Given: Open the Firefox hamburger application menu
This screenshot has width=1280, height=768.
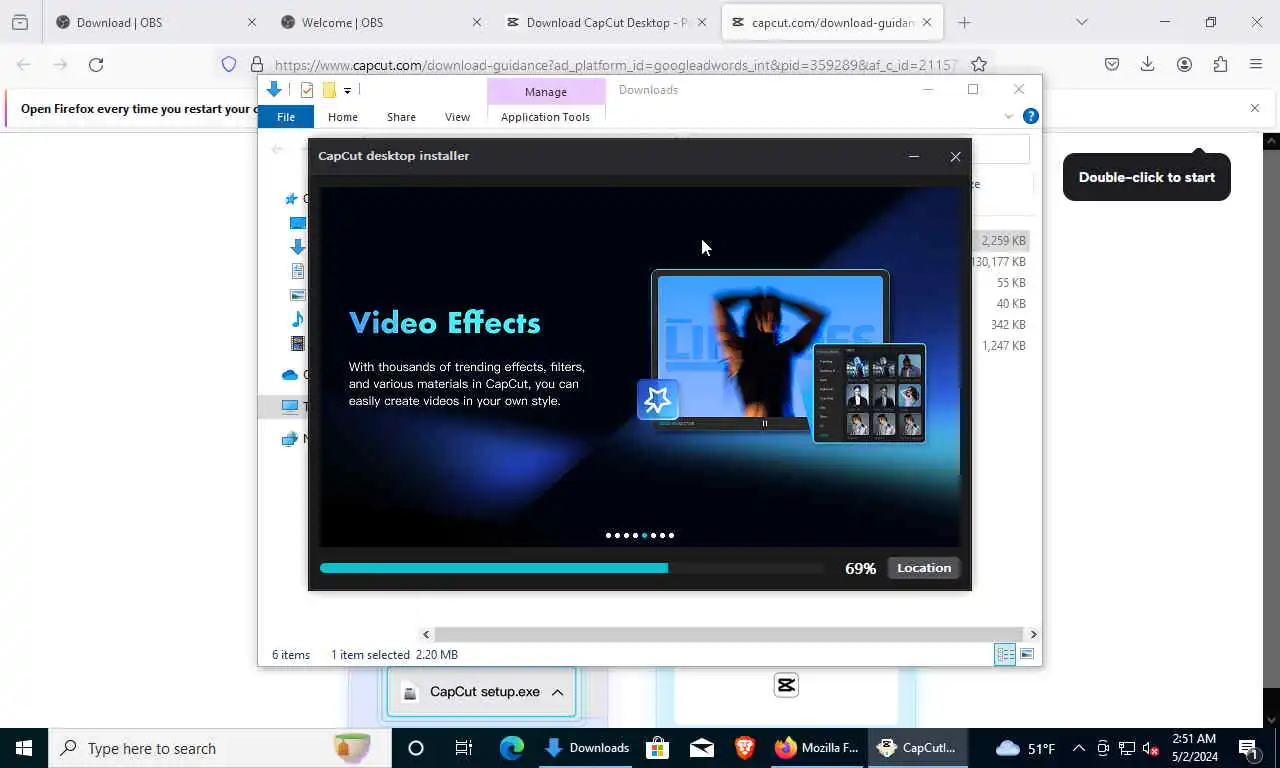Looking at the screenshot, I should coord(1256,64).
